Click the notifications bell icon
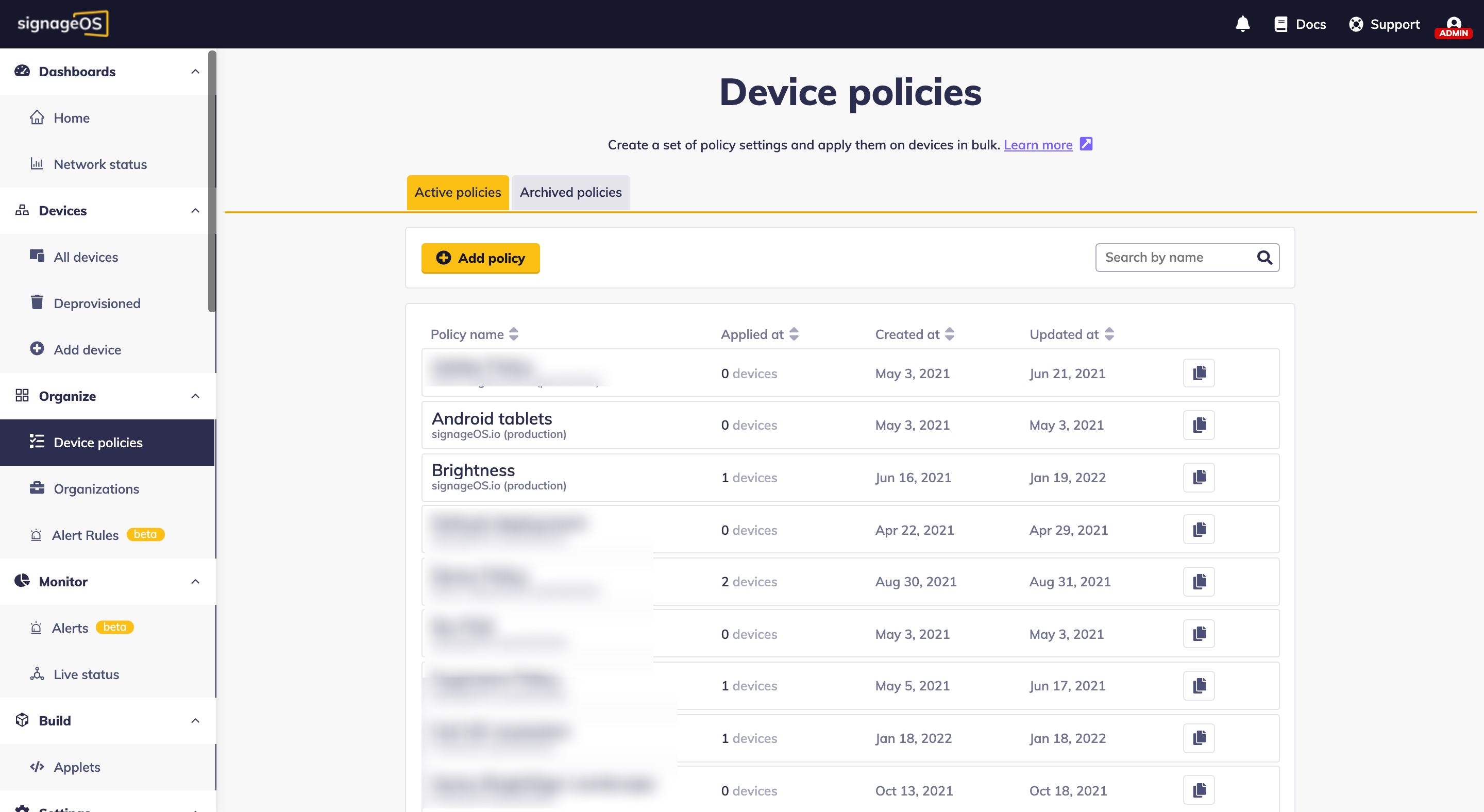The image size is (1484, 812). click(1242, 24)
